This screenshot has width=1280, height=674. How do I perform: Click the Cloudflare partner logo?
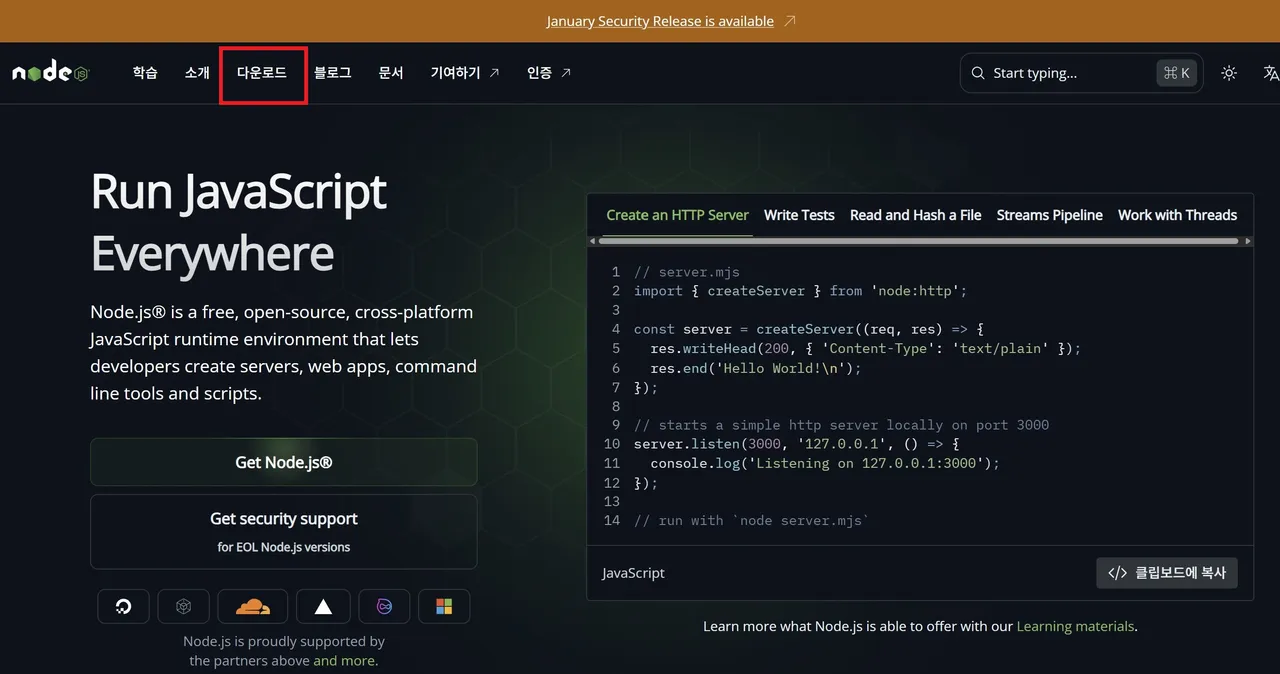coord(252,606)
